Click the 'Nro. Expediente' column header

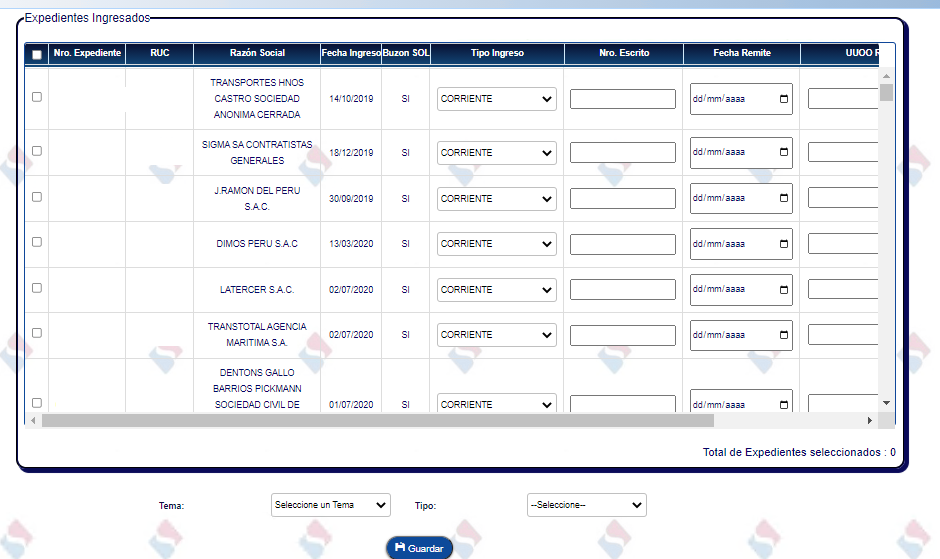pos(87,53)
